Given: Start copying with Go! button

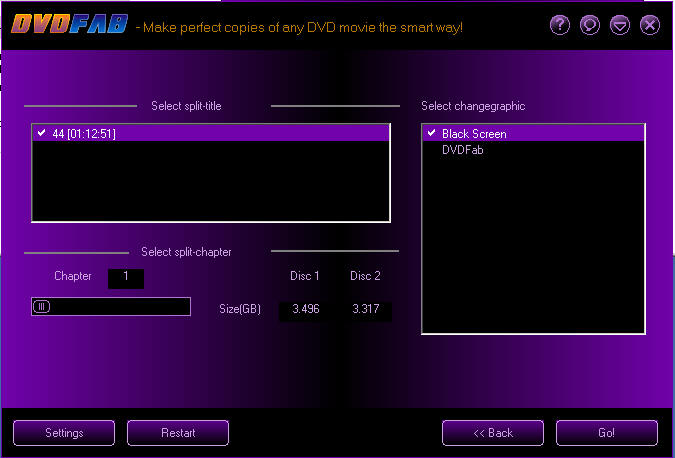Looking at the screenshot, I should (x=607, y=433).
